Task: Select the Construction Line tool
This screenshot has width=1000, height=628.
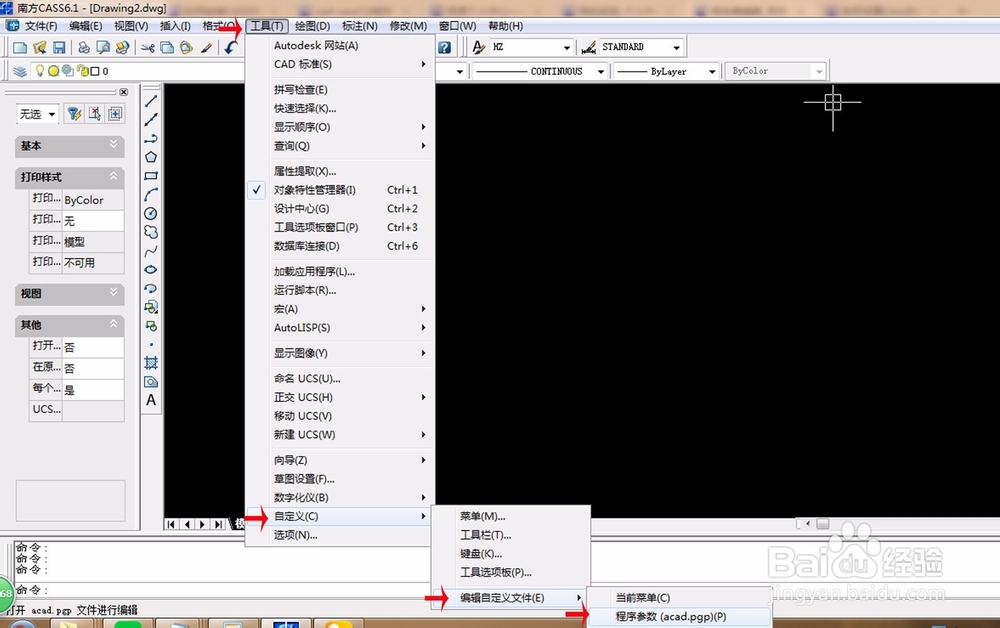Action: coord(151,119)
